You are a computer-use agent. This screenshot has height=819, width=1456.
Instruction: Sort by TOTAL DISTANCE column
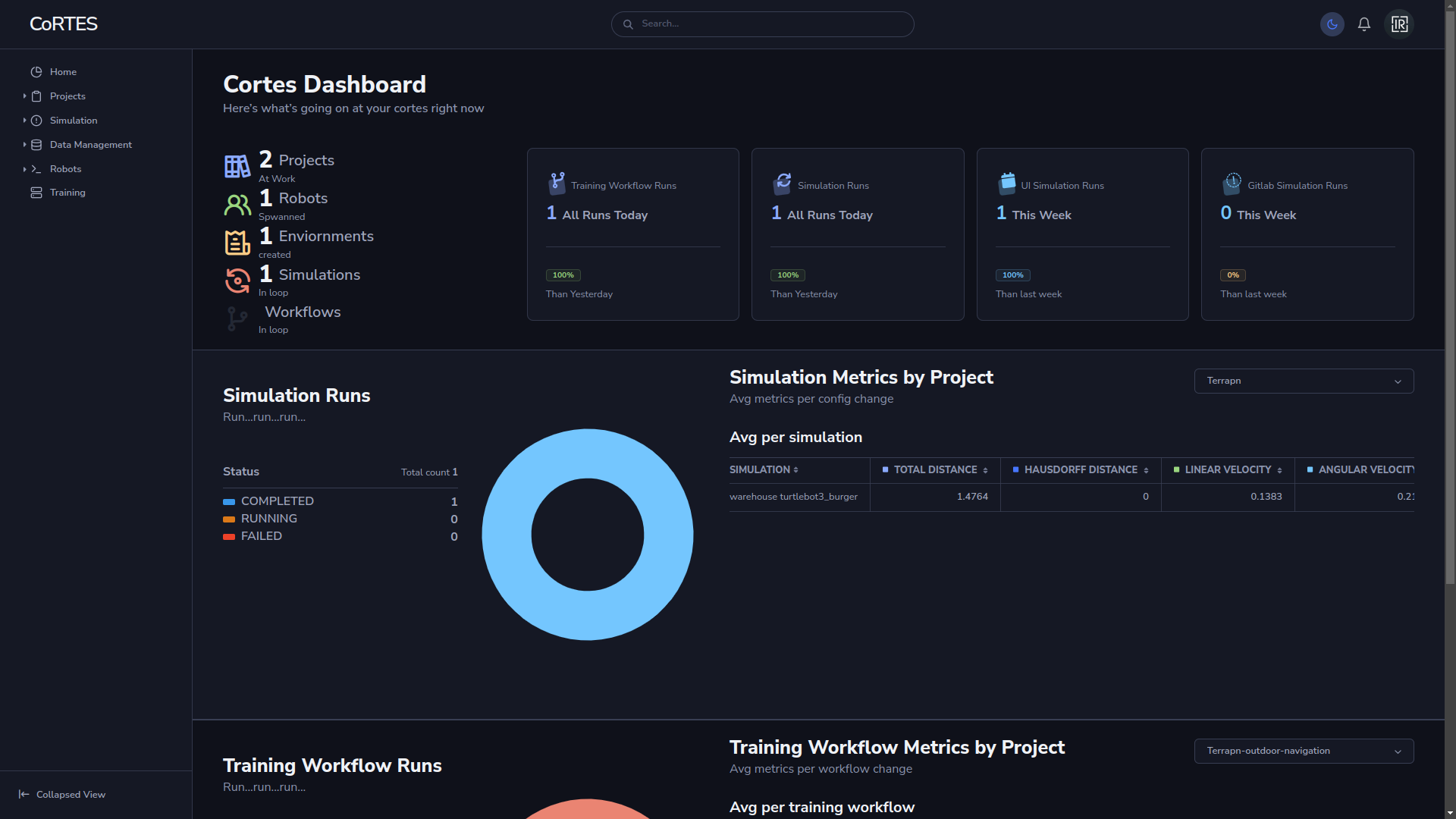point(935,470)
